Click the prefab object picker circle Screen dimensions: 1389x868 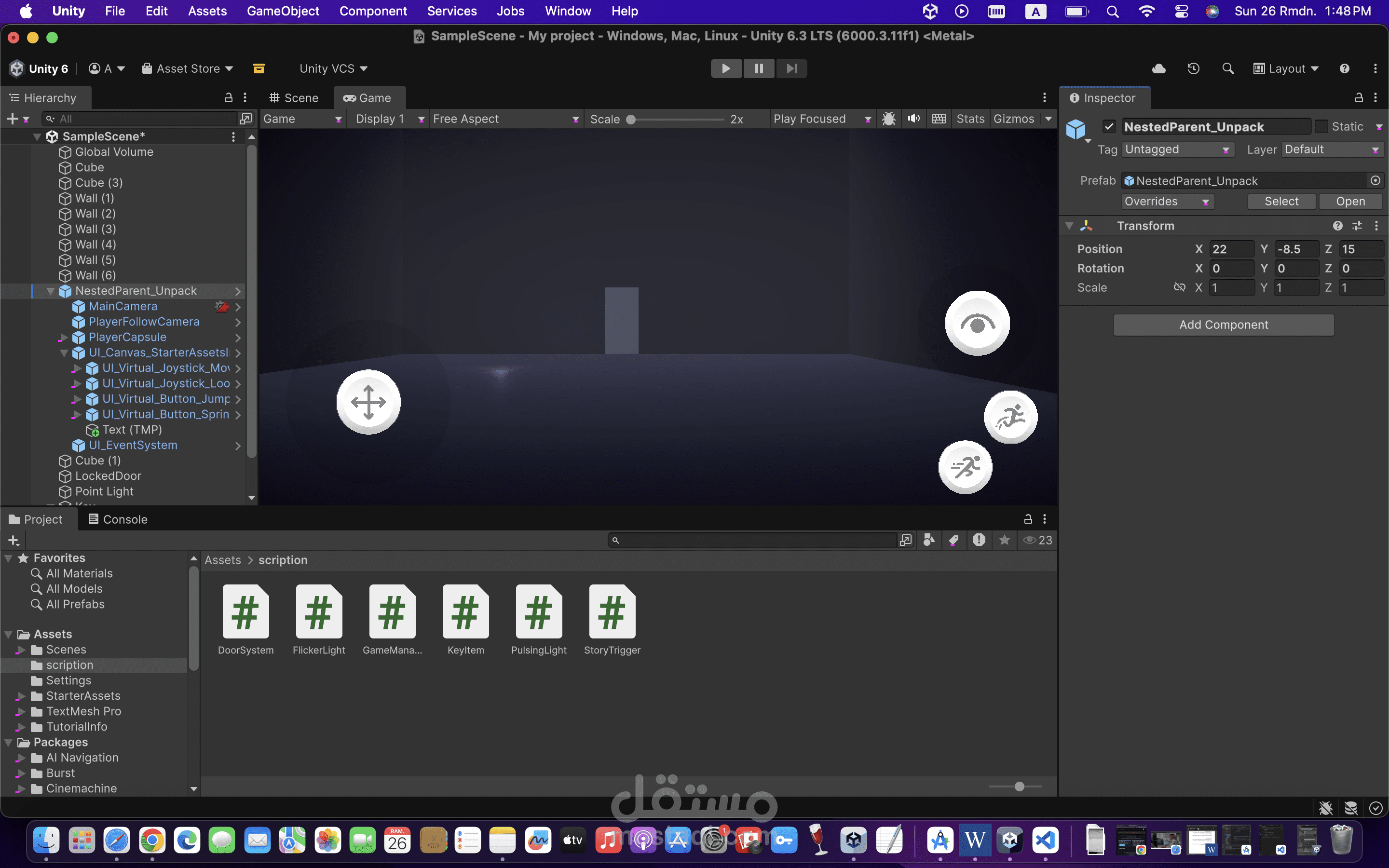click(1375, 181)
